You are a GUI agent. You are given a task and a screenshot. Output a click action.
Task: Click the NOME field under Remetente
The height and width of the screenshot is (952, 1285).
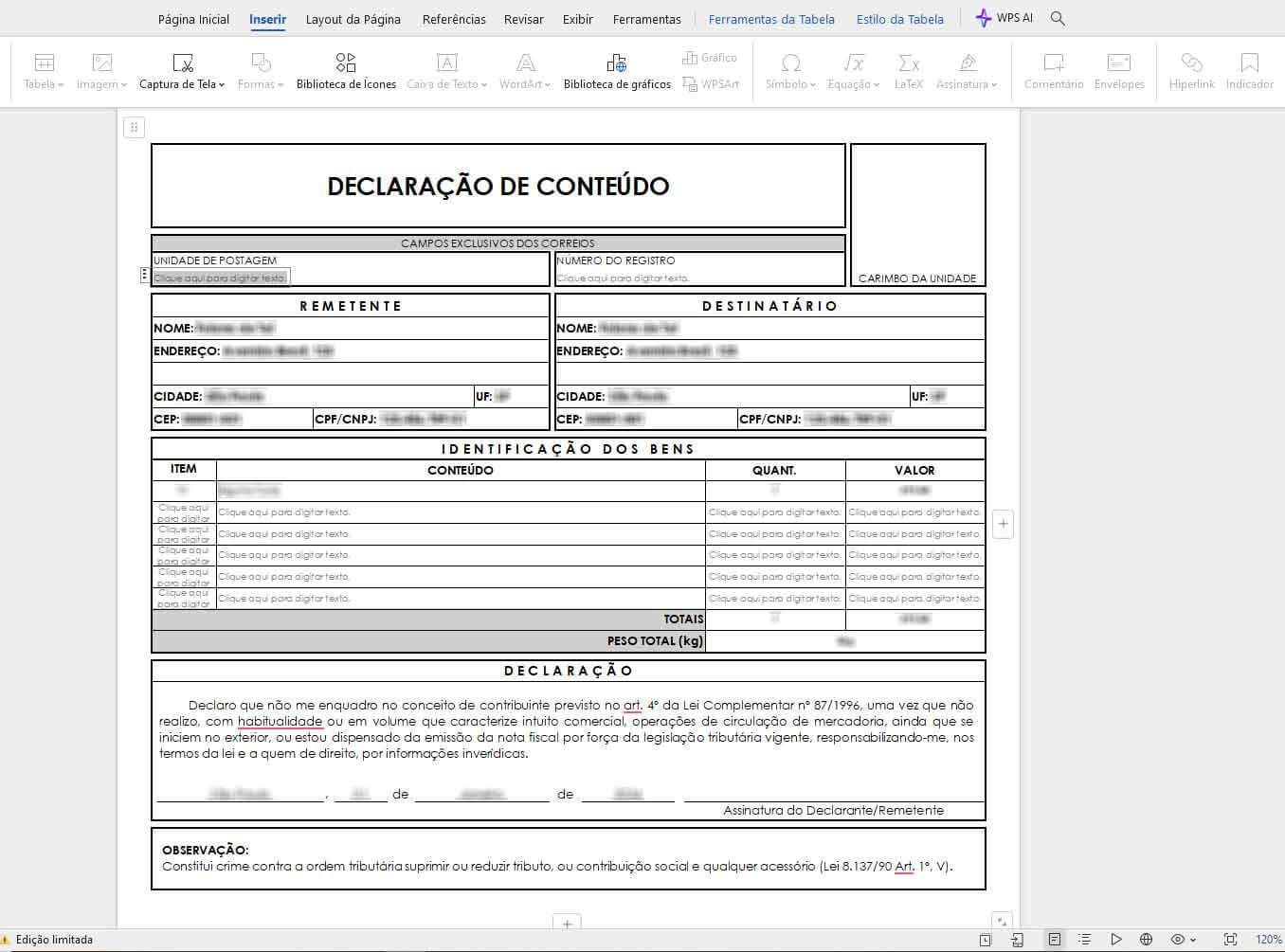tap(351, 328)
